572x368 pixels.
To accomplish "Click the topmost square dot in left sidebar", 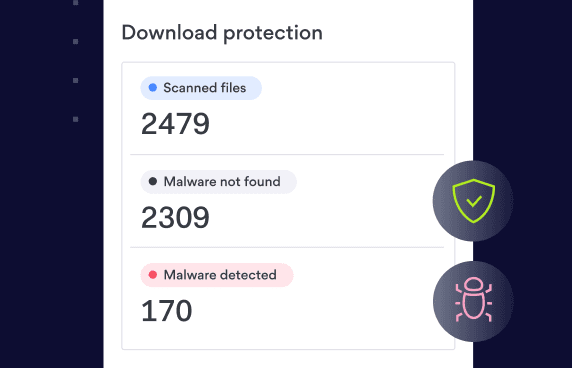I will [76, 3].
